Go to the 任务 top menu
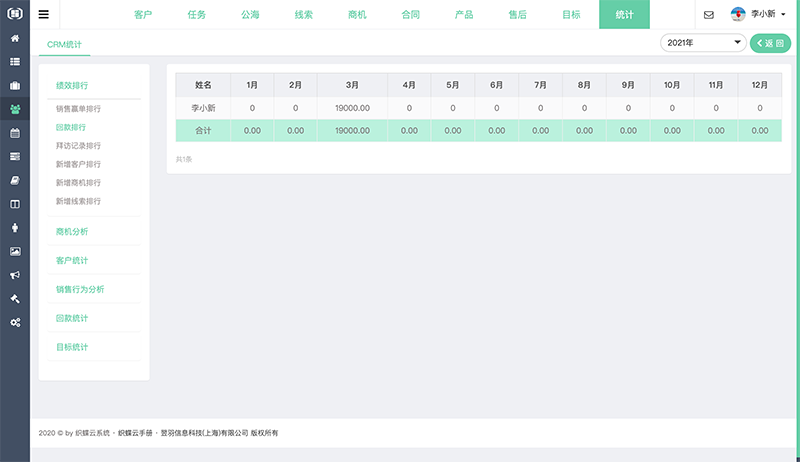The width and height of the screenshot is (800, 462). [x=196, y=15]
